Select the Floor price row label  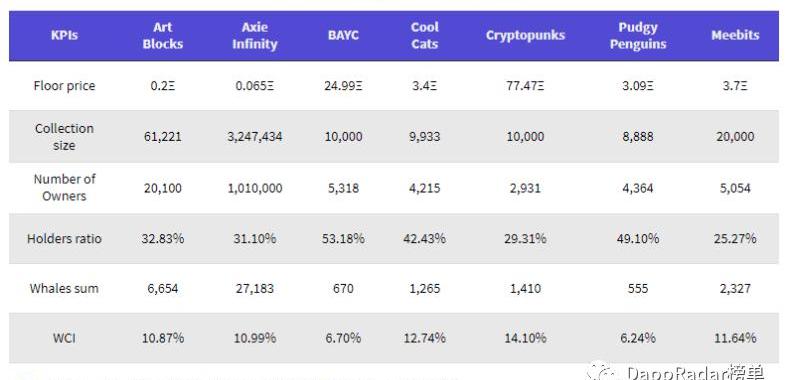(x=64, y=86)
